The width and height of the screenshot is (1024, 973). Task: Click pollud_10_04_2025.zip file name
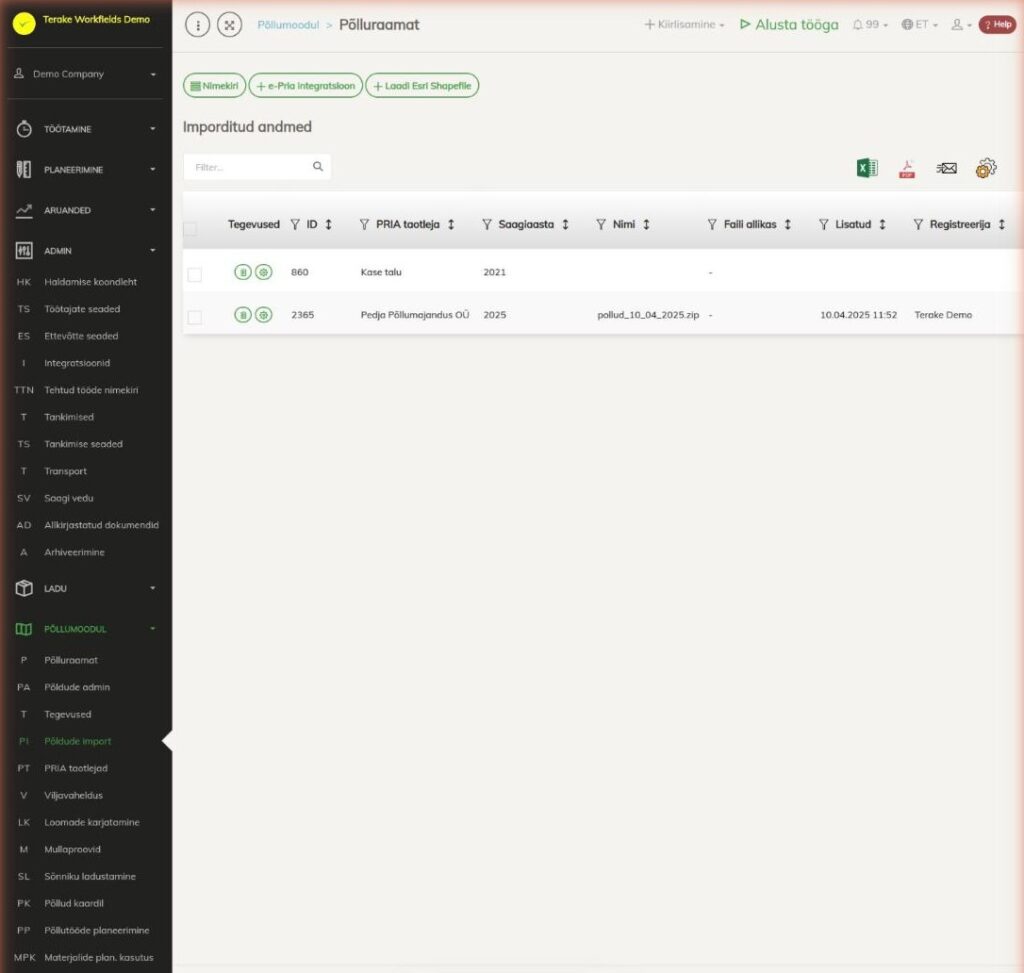(648, 315)
